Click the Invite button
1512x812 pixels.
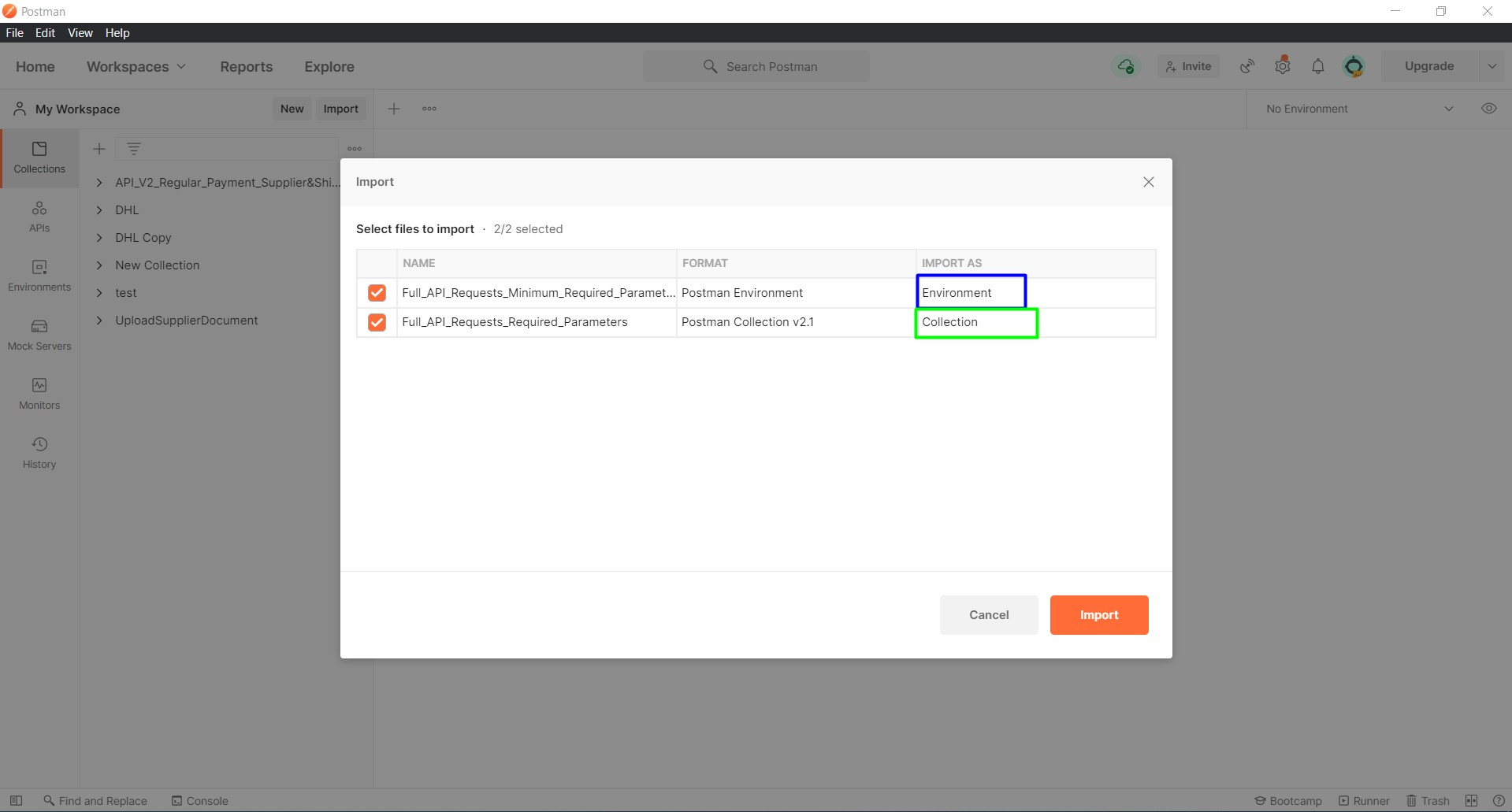point(1189,67)
